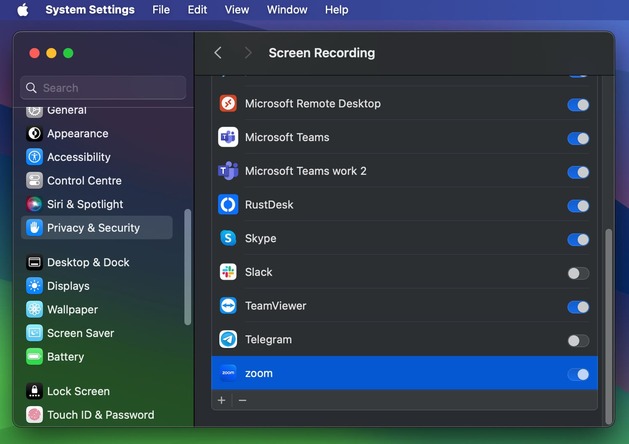Screen dimensions: 629x444
Task: Click the sidebar vertical scrollbar
Action: 187,267
